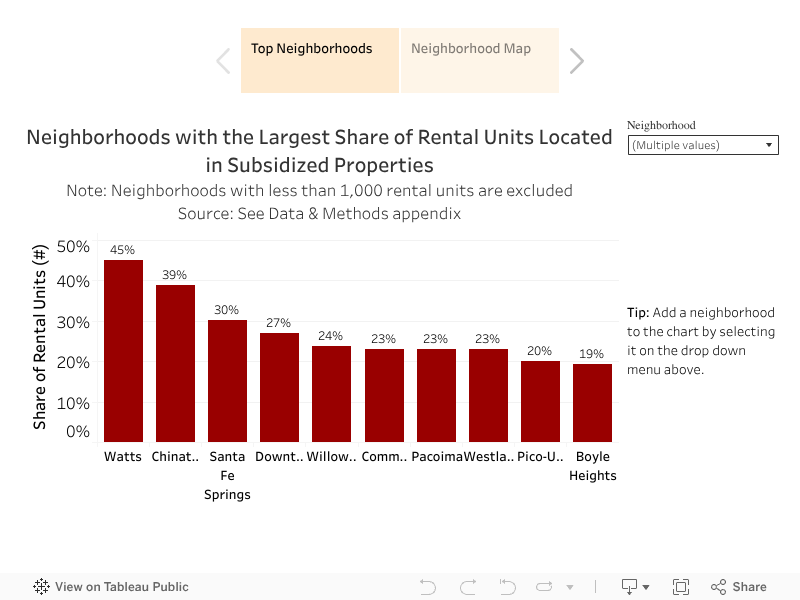Open View on Tableau Public link
800x600 pixels.
tap(111, 587)
